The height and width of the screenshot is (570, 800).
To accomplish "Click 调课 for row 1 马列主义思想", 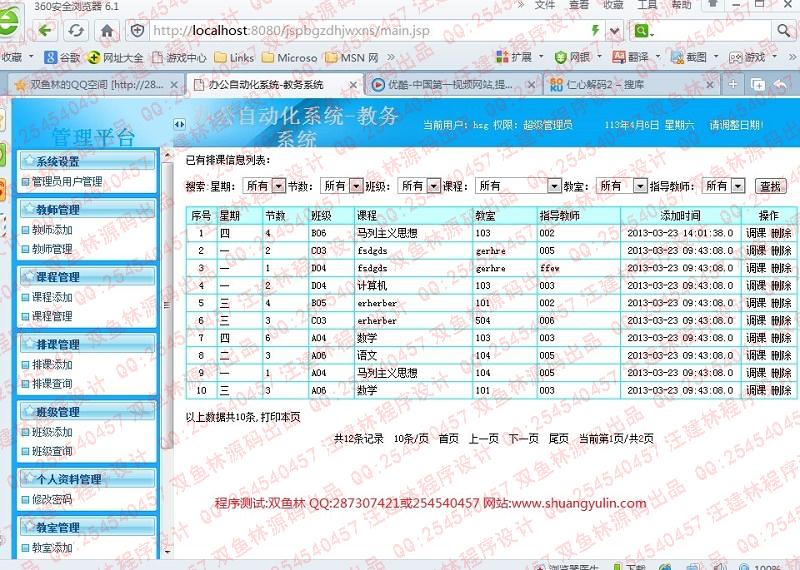I will (x=756, y=233).
